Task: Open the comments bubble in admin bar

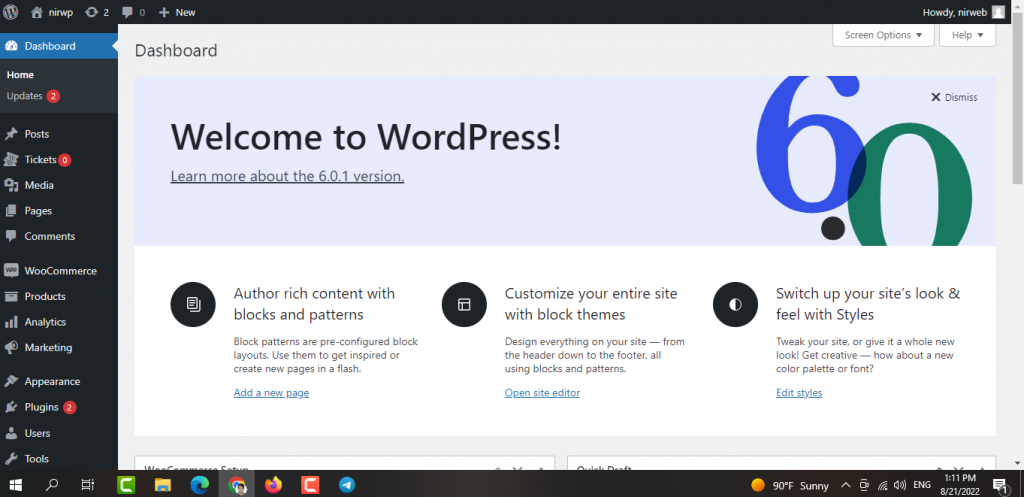Action: (133, 12)
